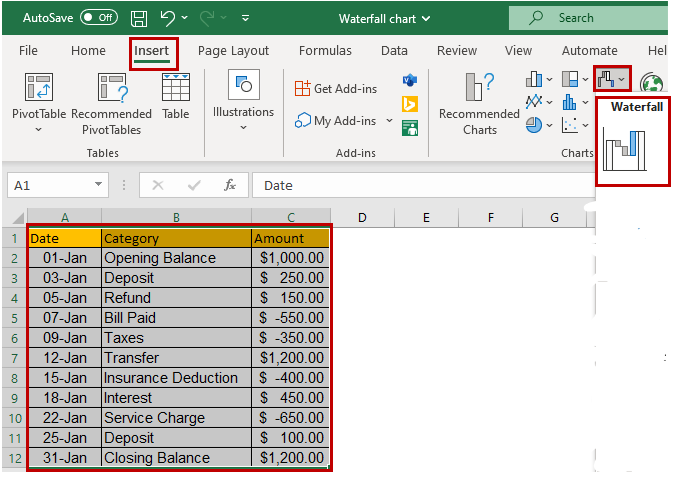Click the Hierarchy (Treemap) chart icon
Viewport: 673px width, 484px height.
point(570,79)
